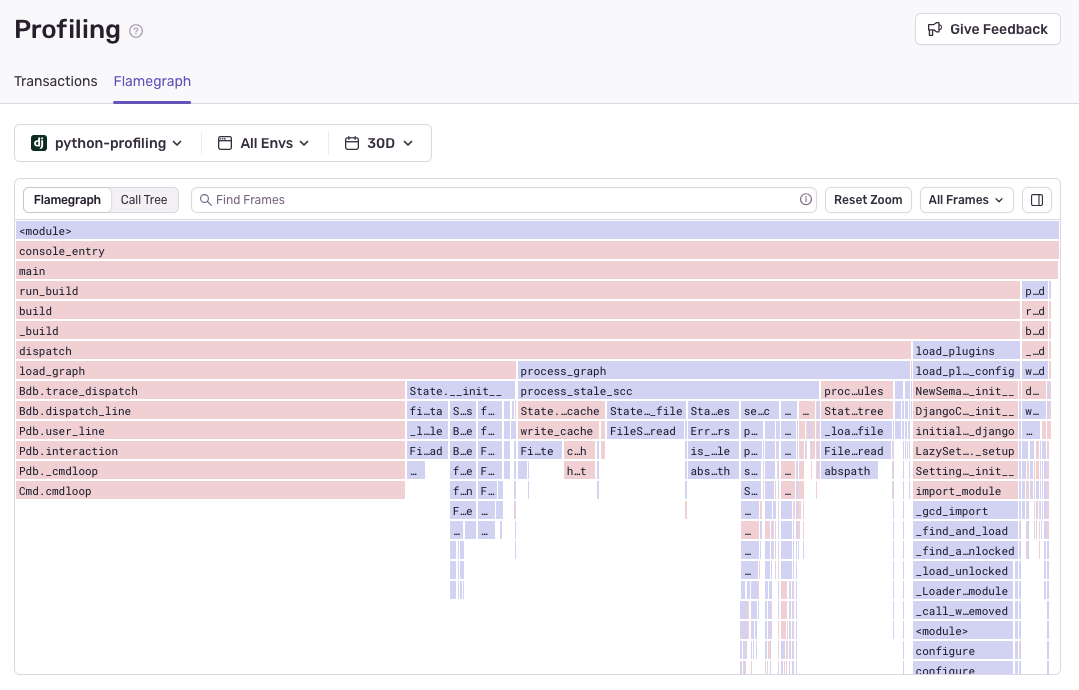Click the Django project icon
Screen dimensions: 1079x690
(39, 143)
